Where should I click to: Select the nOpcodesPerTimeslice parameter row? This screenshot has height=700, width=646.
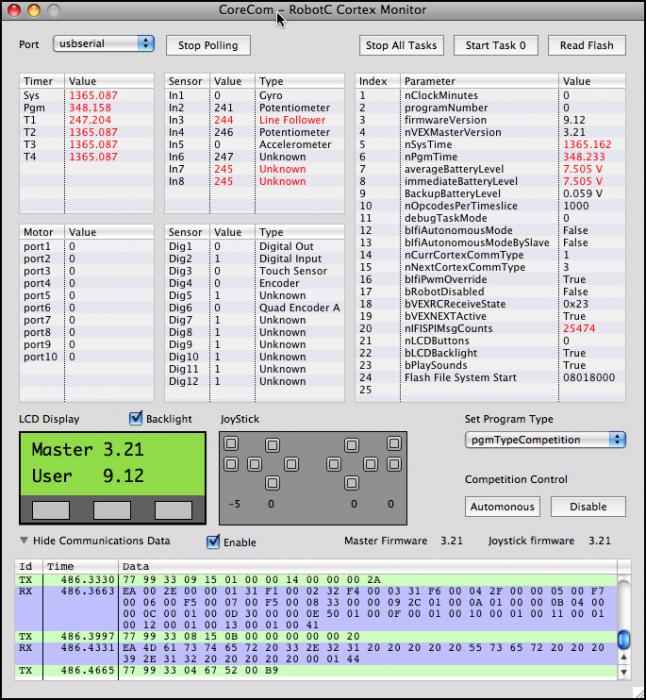coord(490,206)
